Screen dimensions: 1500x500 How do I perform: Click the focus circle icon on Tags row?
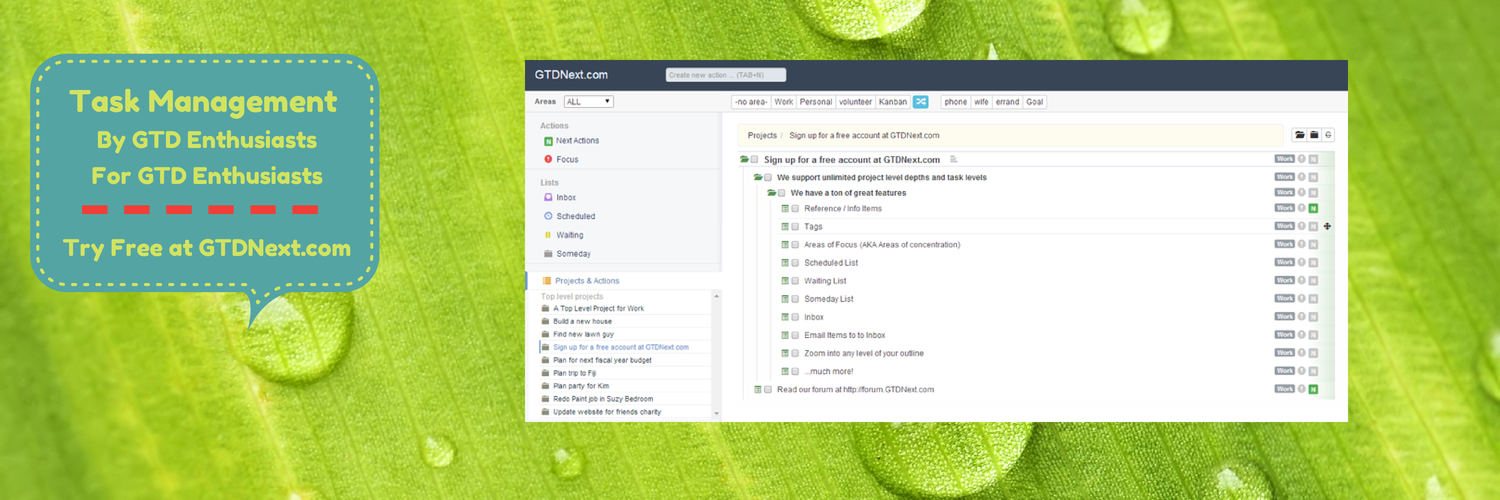coord(1302,227)
